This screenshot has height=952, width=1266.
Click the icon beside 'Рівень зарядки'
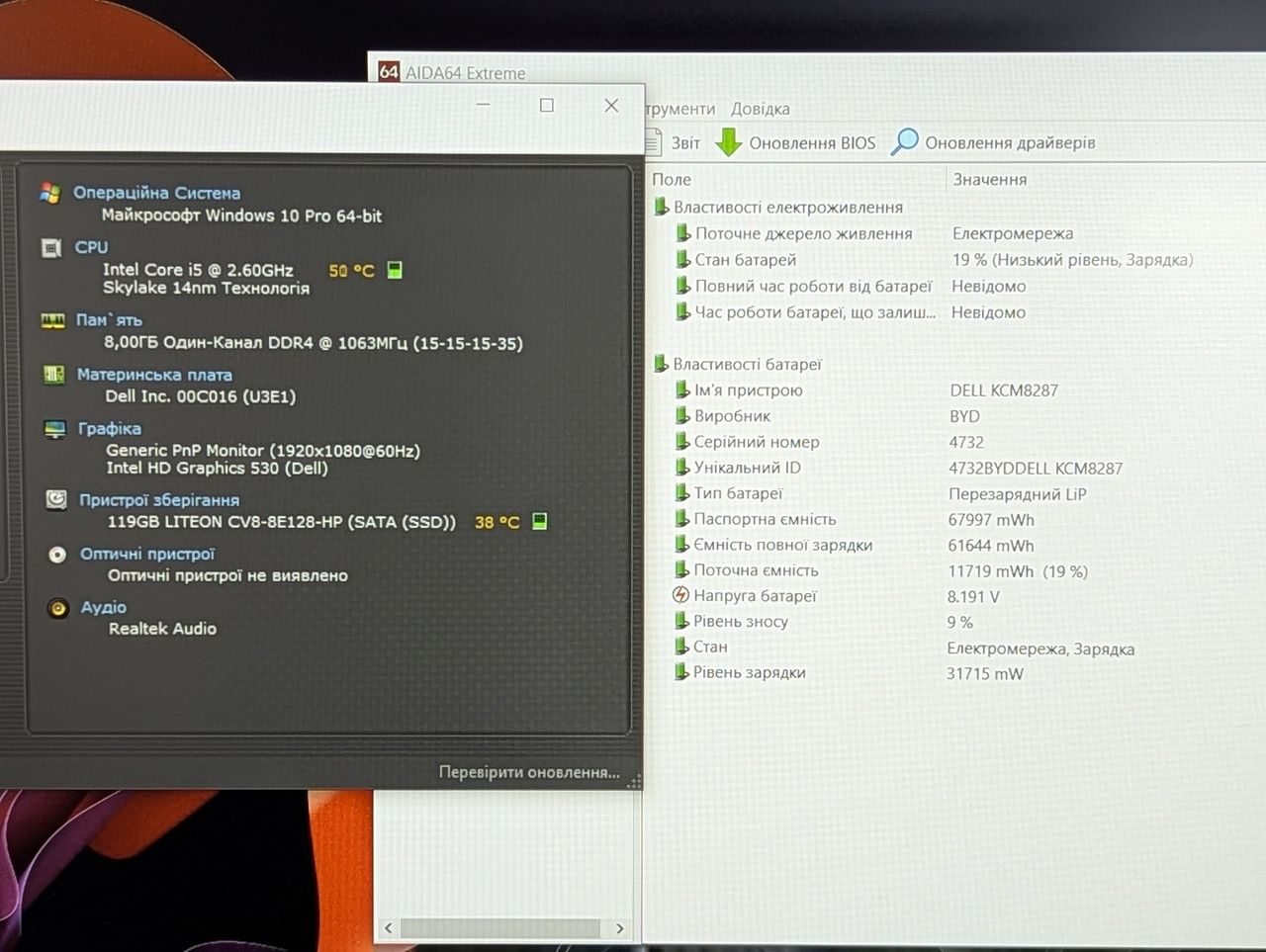pos(680,672)
